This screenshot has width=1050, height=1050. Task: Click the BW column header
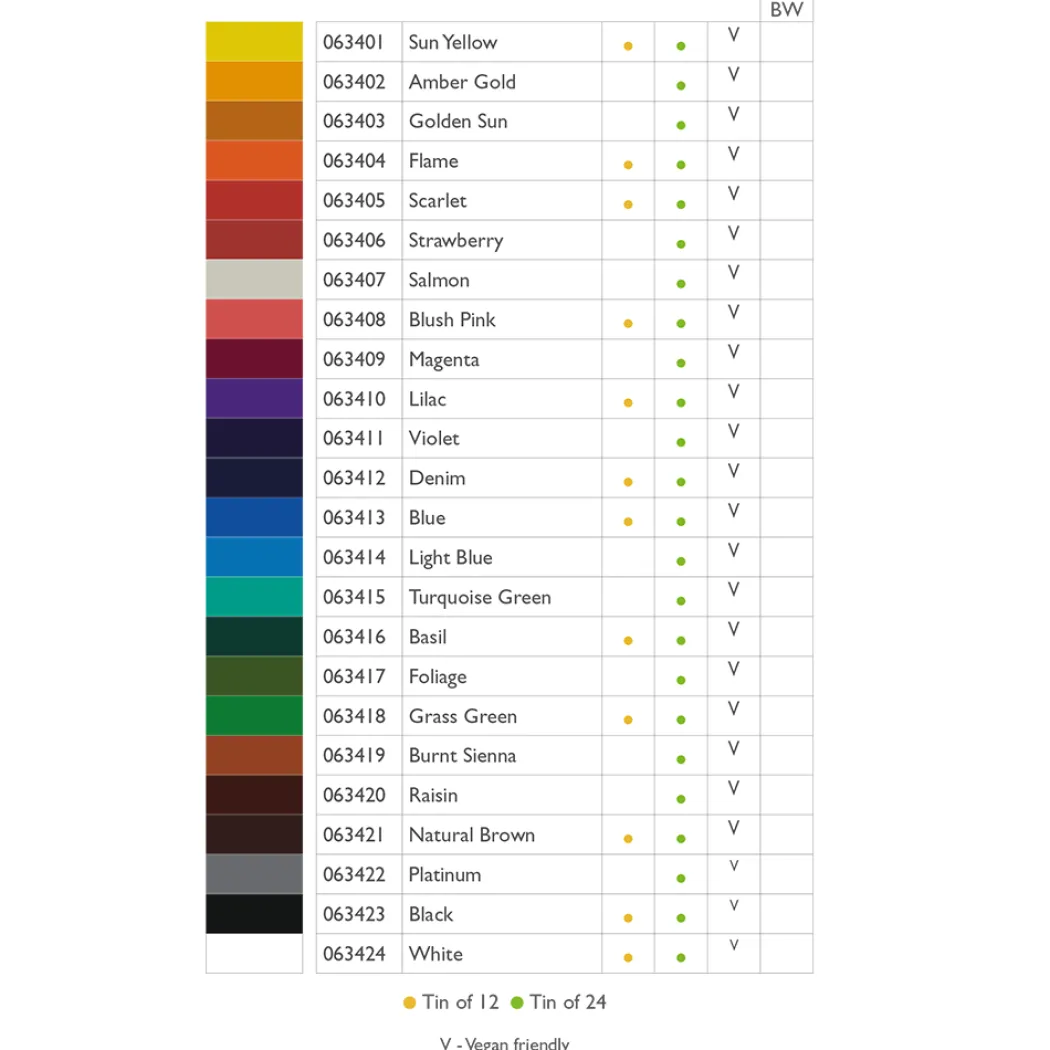coord(787,10)
